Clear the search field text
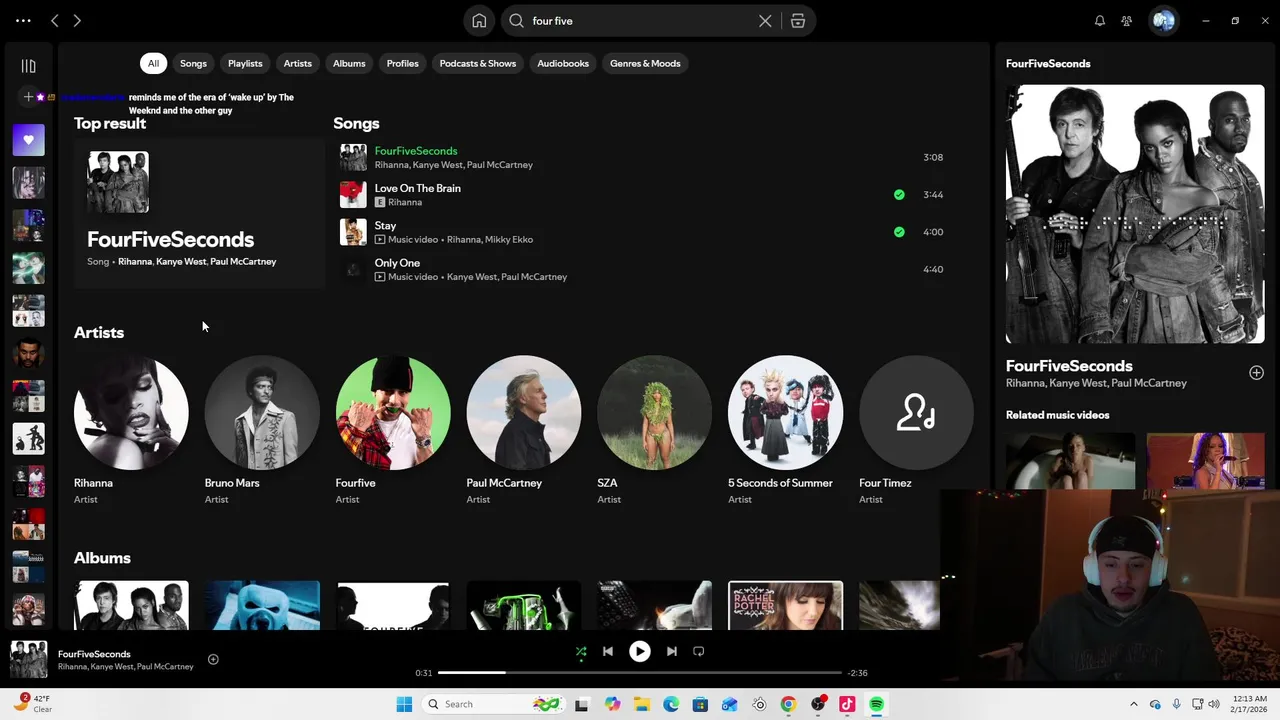 (x=765, y=21)
